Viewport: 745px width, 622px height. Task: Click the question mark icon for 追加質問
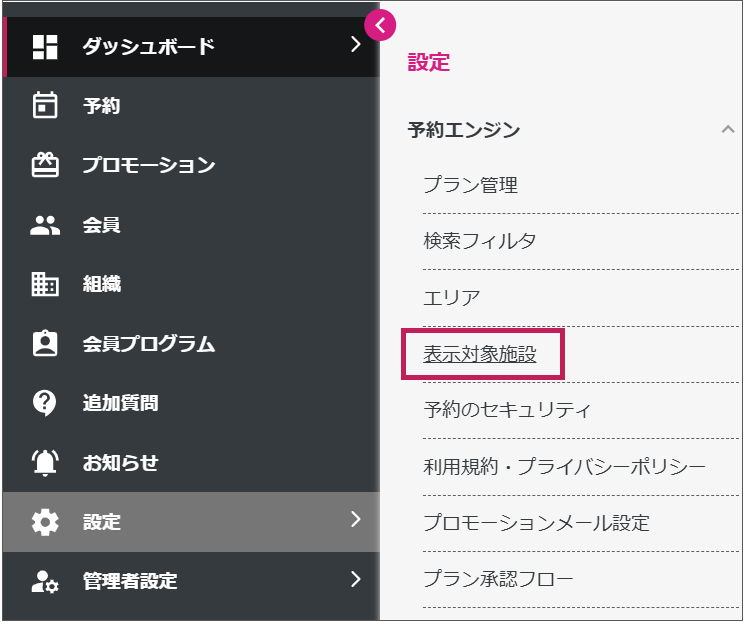[x=45, y=403]
